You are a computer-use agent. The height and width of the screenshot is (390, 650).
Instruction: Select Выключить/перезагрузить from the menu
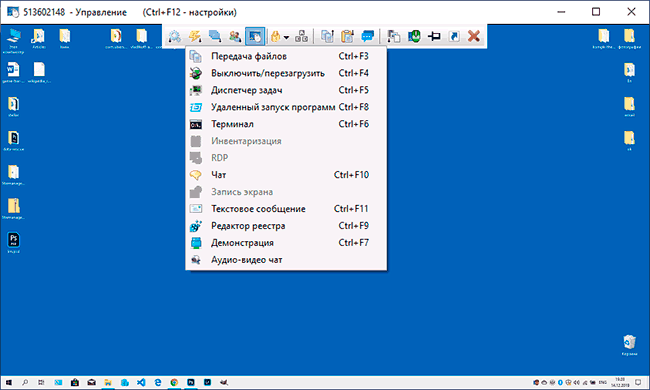click(x=286, y=73)
